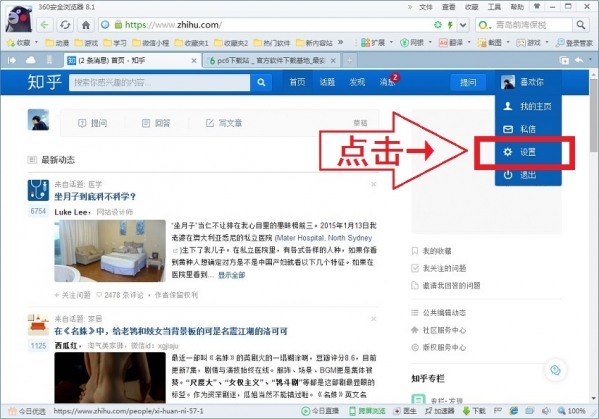Open the 显示全部 link in the first post
This screenshot has height=419, width=599.
coord(232,275)
